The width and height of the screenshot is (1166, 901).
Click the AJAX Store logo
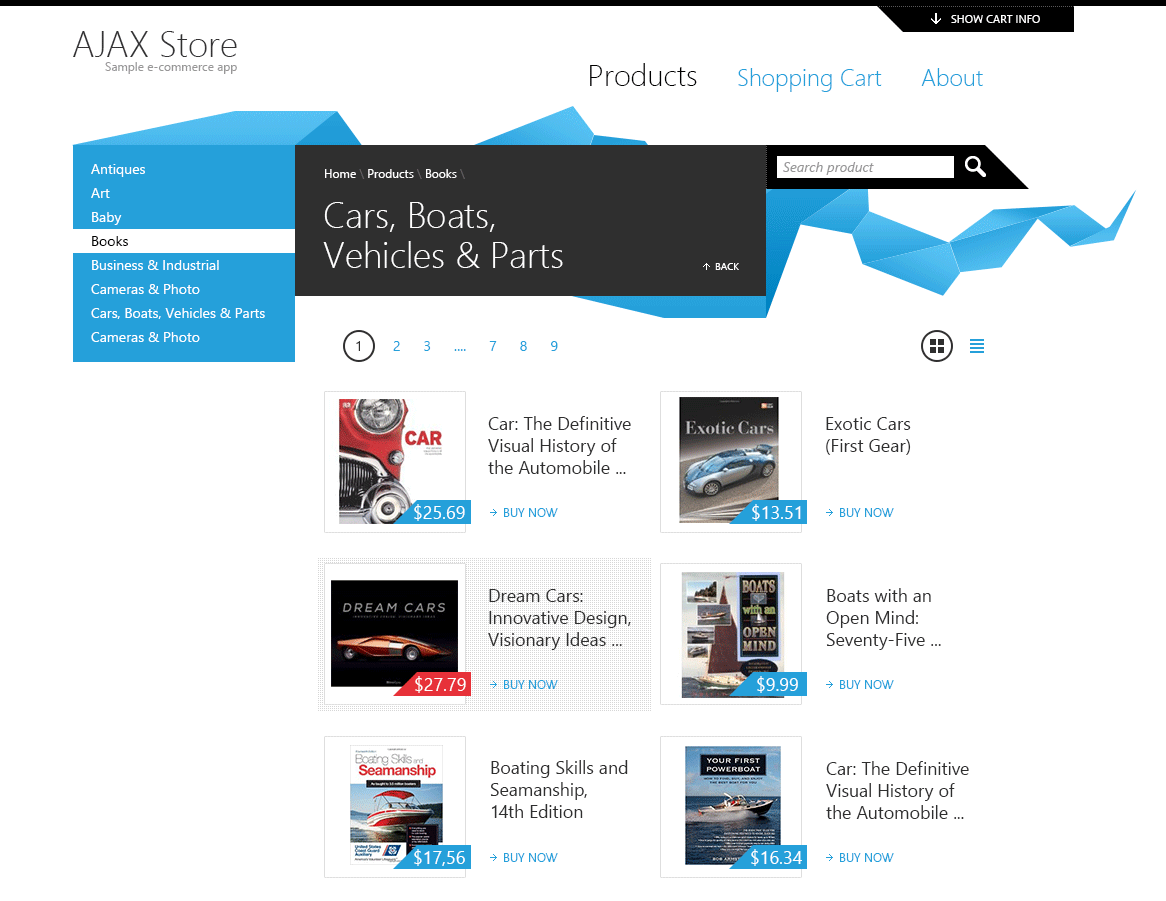pyautogui.click(x=155, y=46)
